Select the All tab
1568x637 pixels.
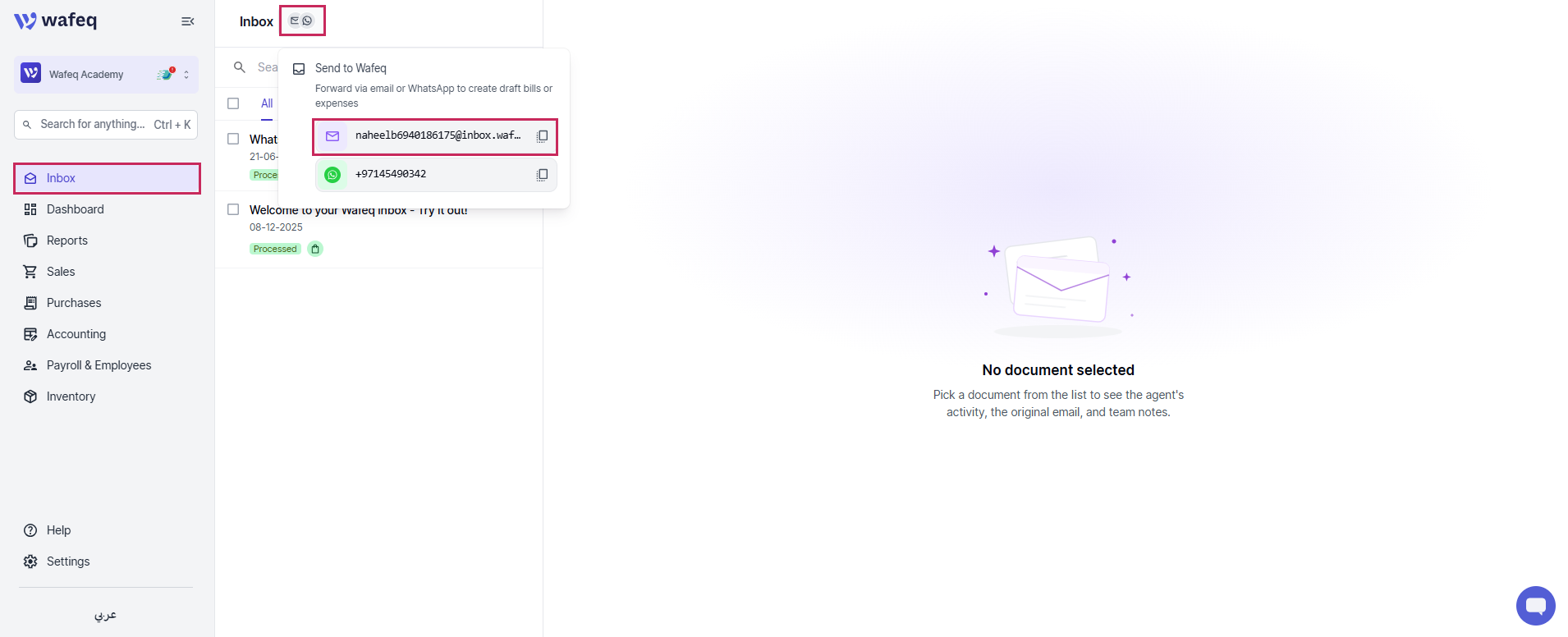(x=267, y=103)
